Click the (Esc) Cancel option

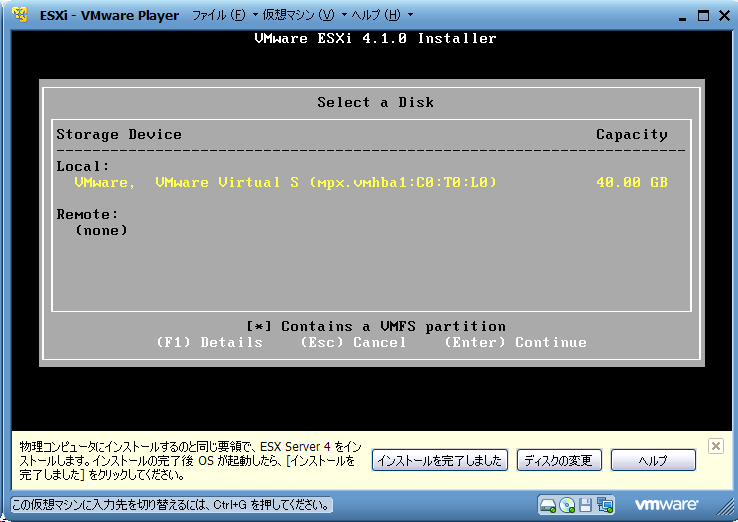tap(353, 342)
